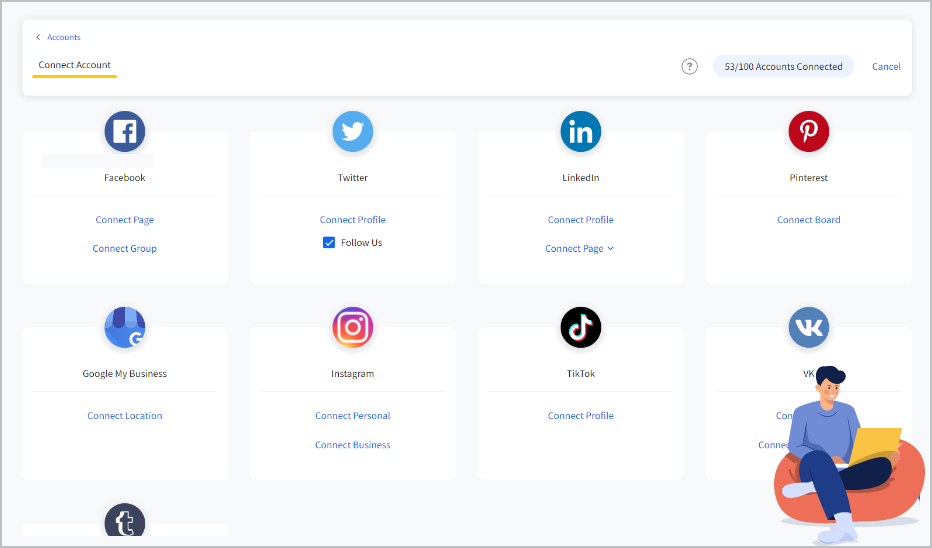Click the Follow Us label text
Image resolution: width=932 pixels, height=548 pixels.
click(361, 242)
